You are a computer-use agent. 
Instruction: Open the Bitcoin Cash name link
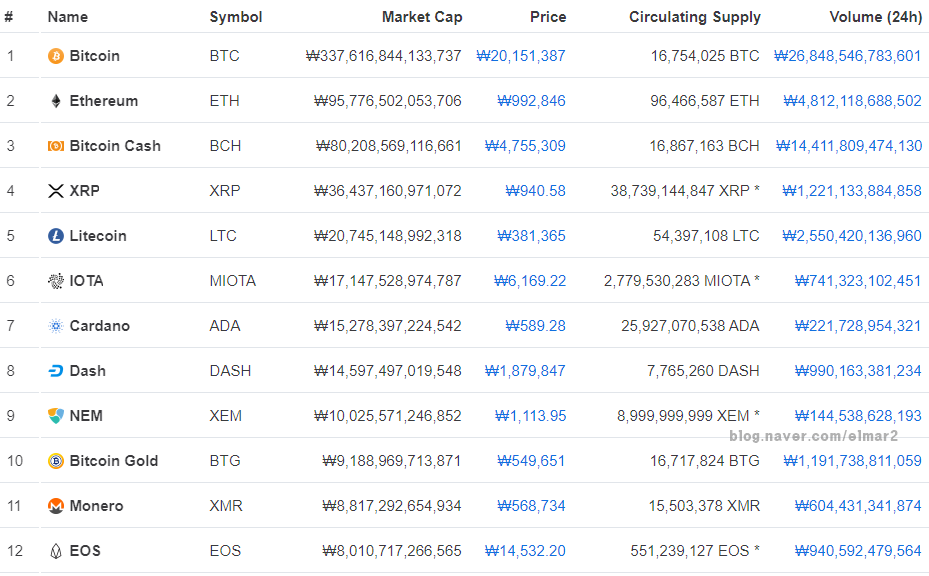(x=115, y=146)
